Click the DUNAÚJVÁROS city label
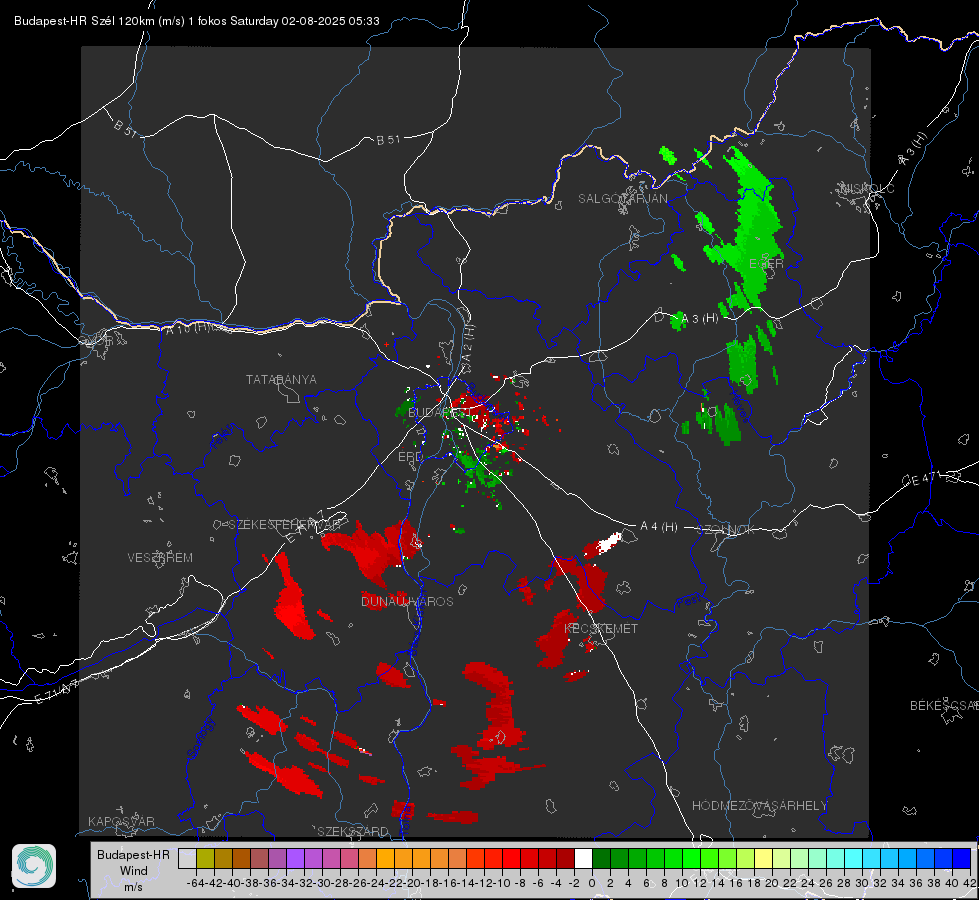979x900 pixels. (407, 601)
